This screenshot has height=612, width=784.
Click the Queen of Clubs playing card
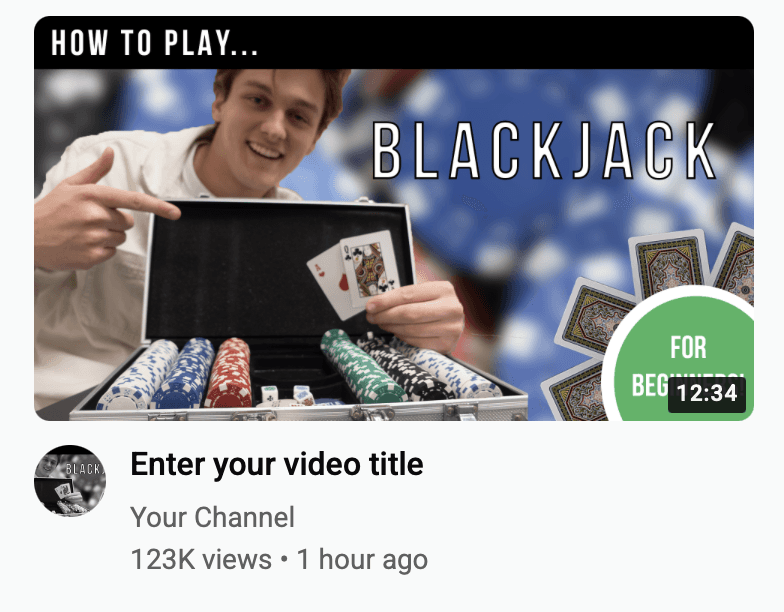[369, 268]
